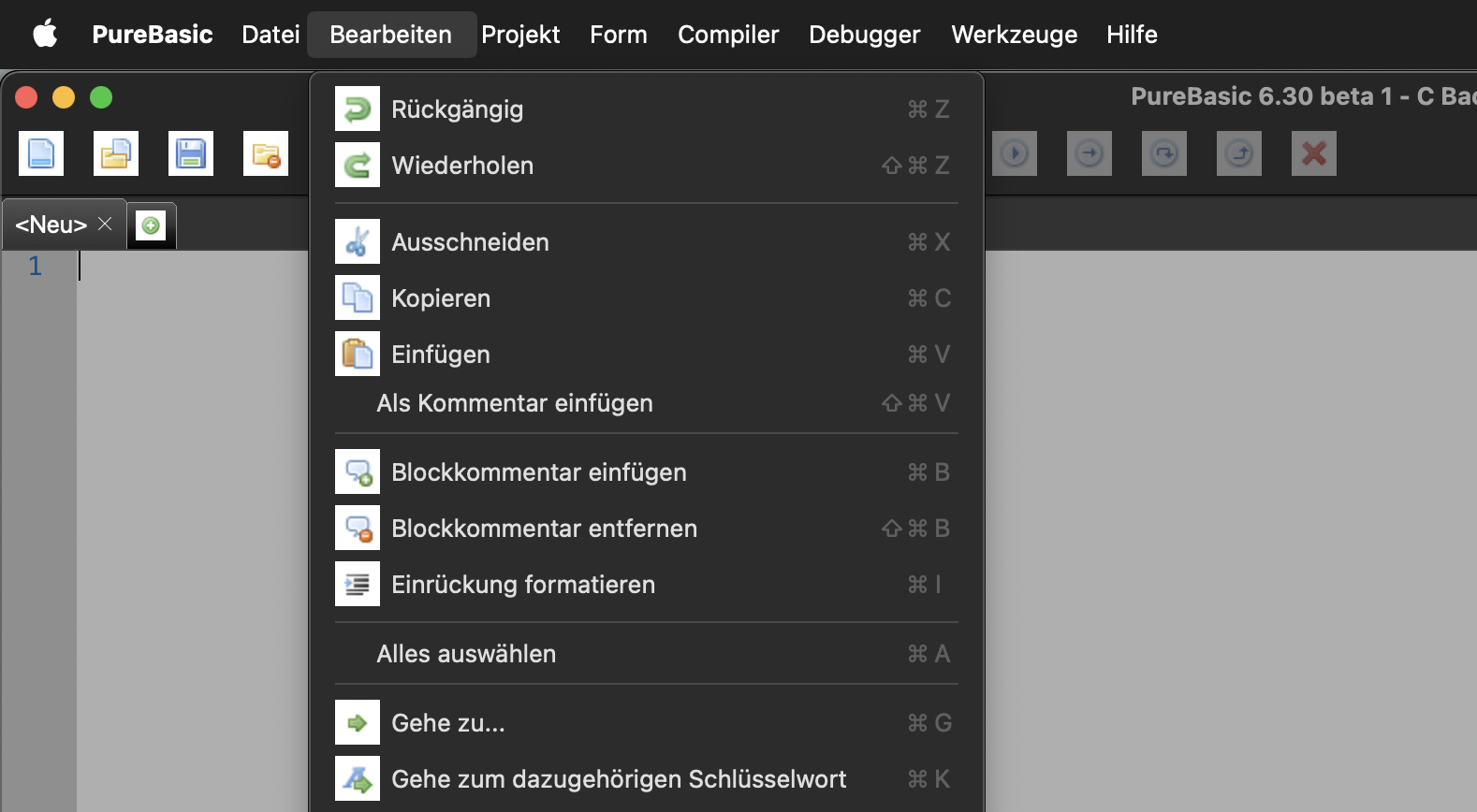Choose Wiederholen from the menu
Viewport: 1477px width, 812px height.
click(647, 166)
